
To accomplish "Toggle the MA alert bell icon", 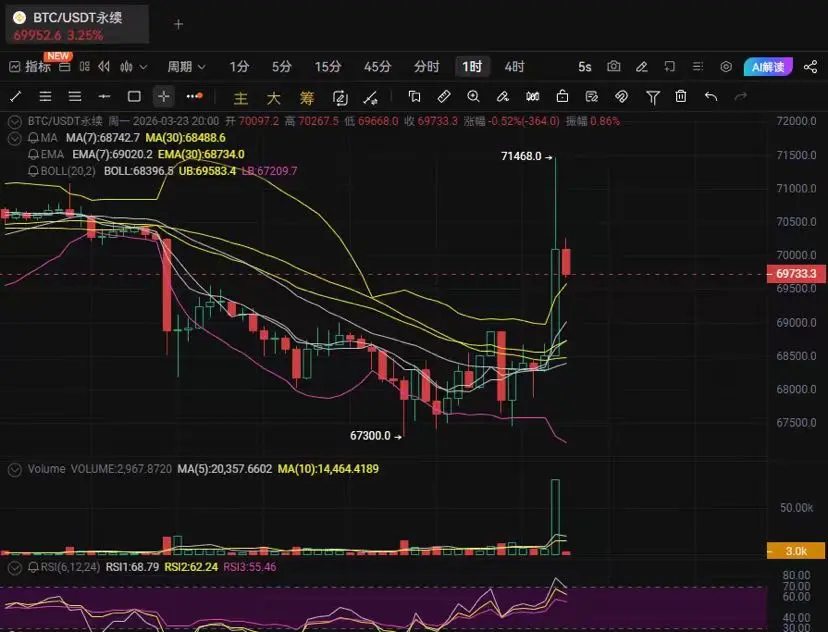I will pos(33,138).
